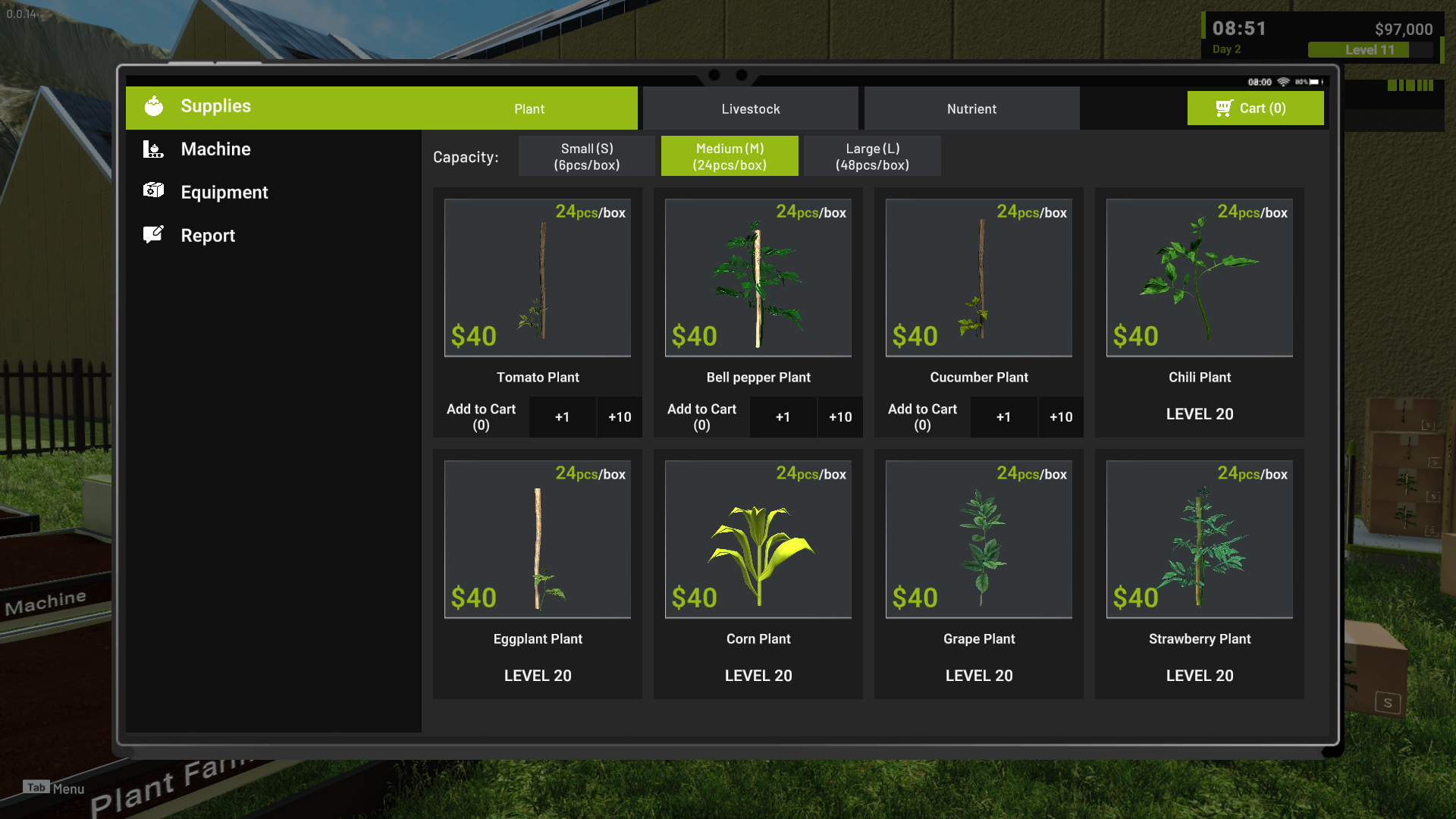Select the Grape Plant thumbnail

pyautogui.click(x=979, y=539)
